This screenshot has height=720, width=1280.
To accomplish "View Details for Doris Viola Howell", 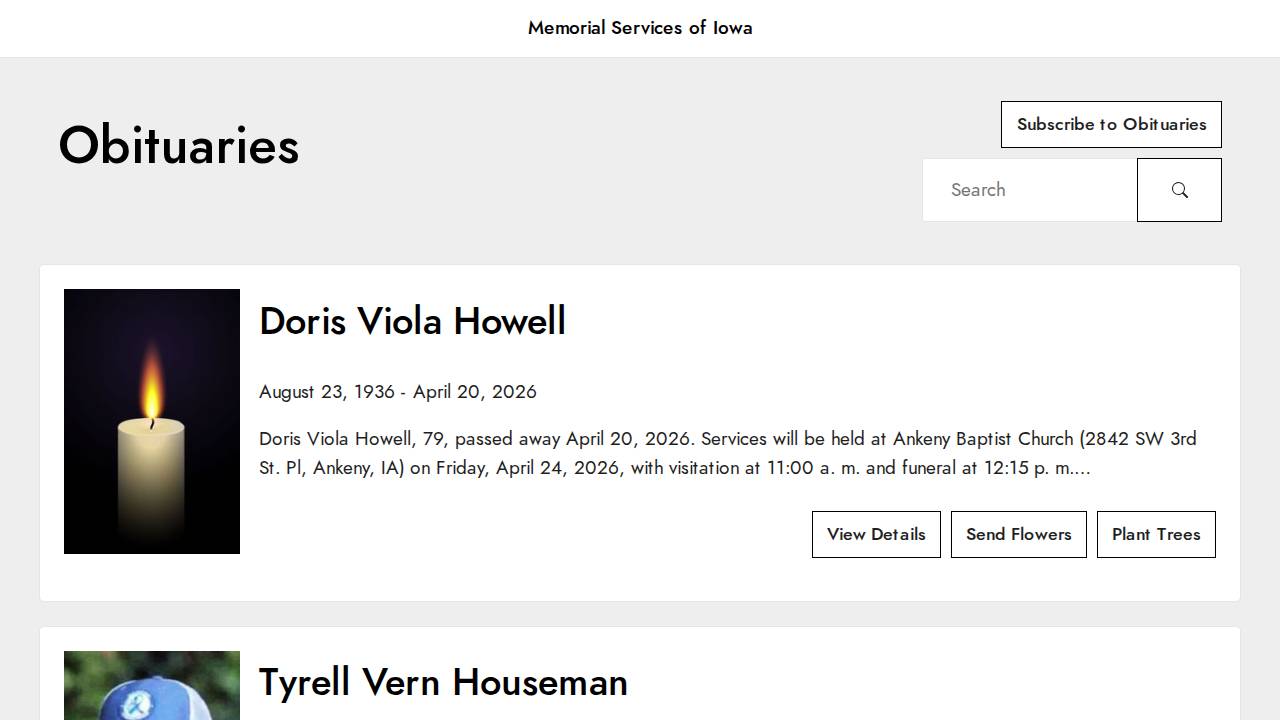I will pos(876,534).
